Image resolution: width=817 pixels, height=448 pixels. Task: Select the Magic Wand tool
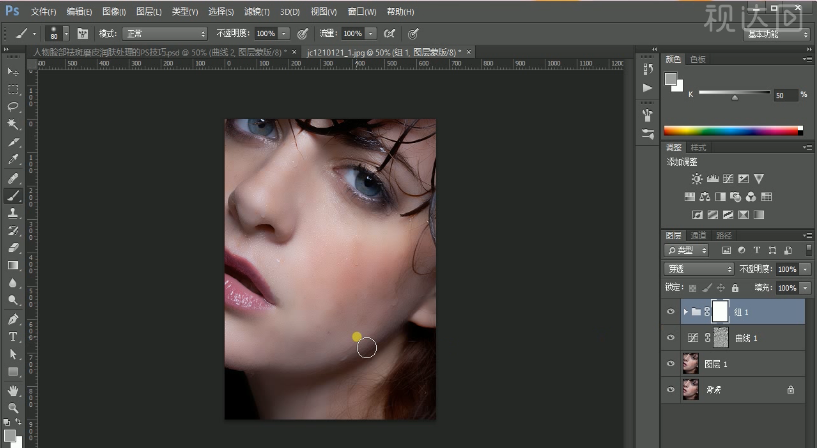click(x=13, y=124)
